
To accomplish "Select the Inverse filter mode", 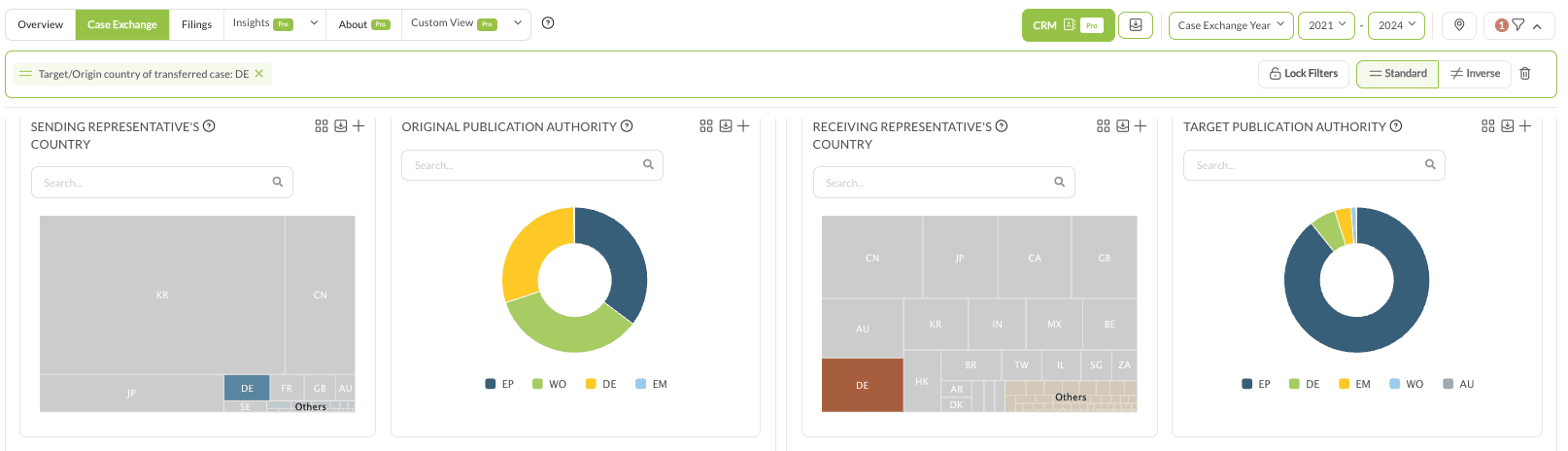I will (x=1475, y=74).
